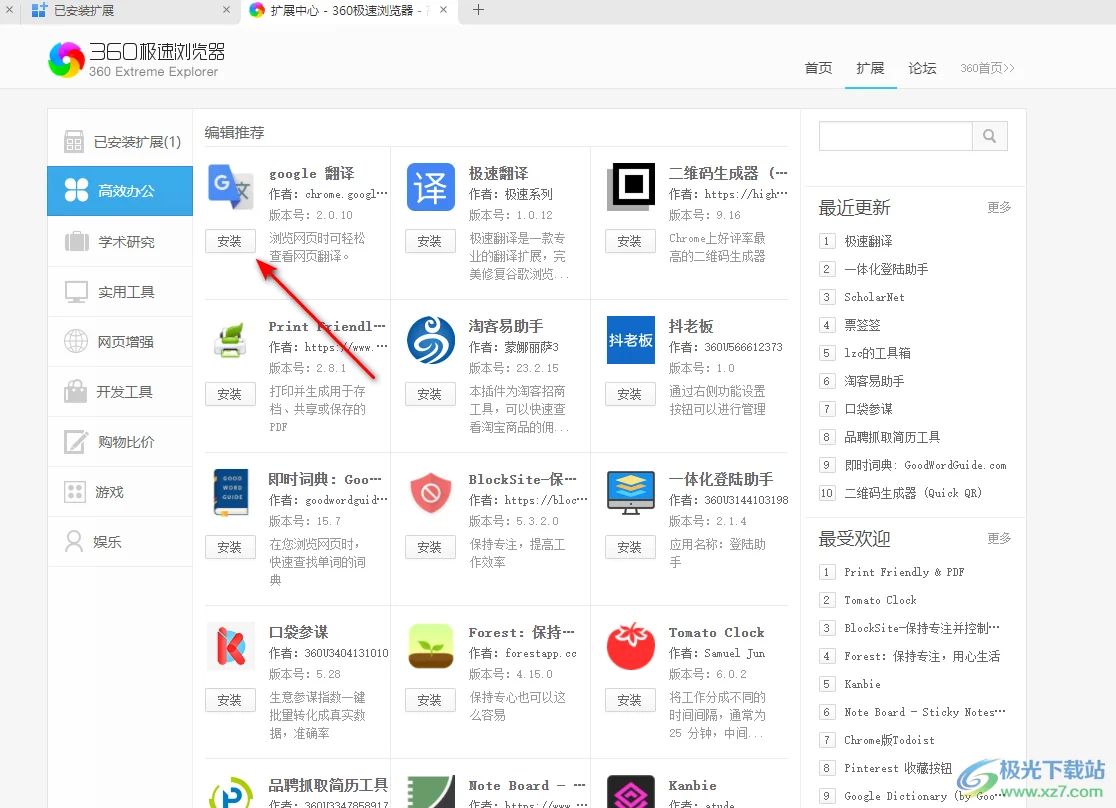Open lzc的工具箱 in recent updates
Screen dimensions: 1116x808
878,353
